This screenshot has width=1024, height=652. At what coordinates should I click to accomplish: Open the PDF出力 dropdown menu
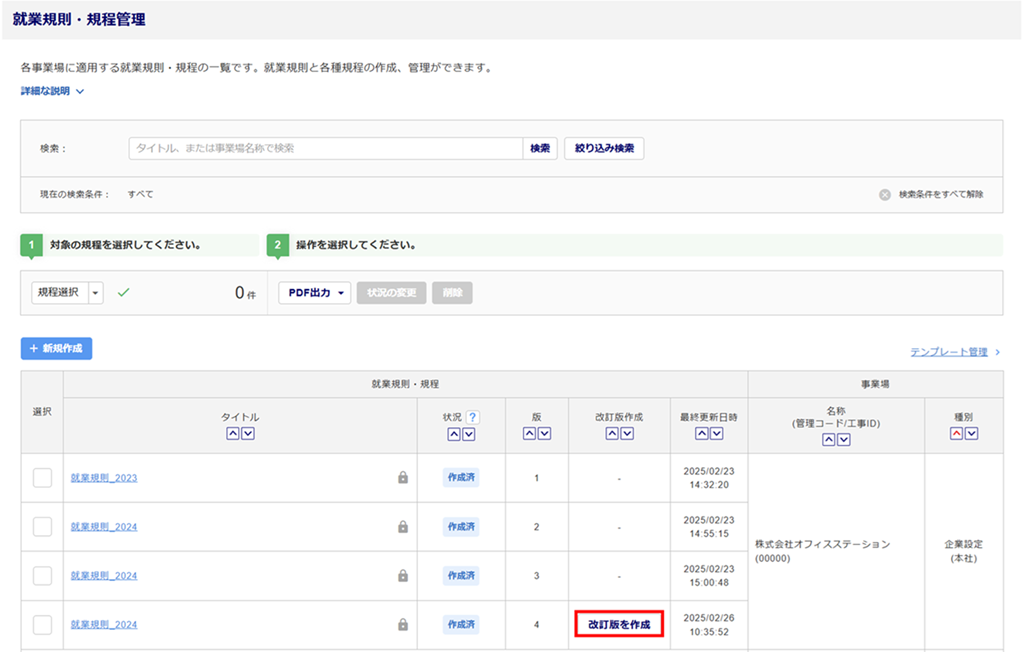coord(314,293)
